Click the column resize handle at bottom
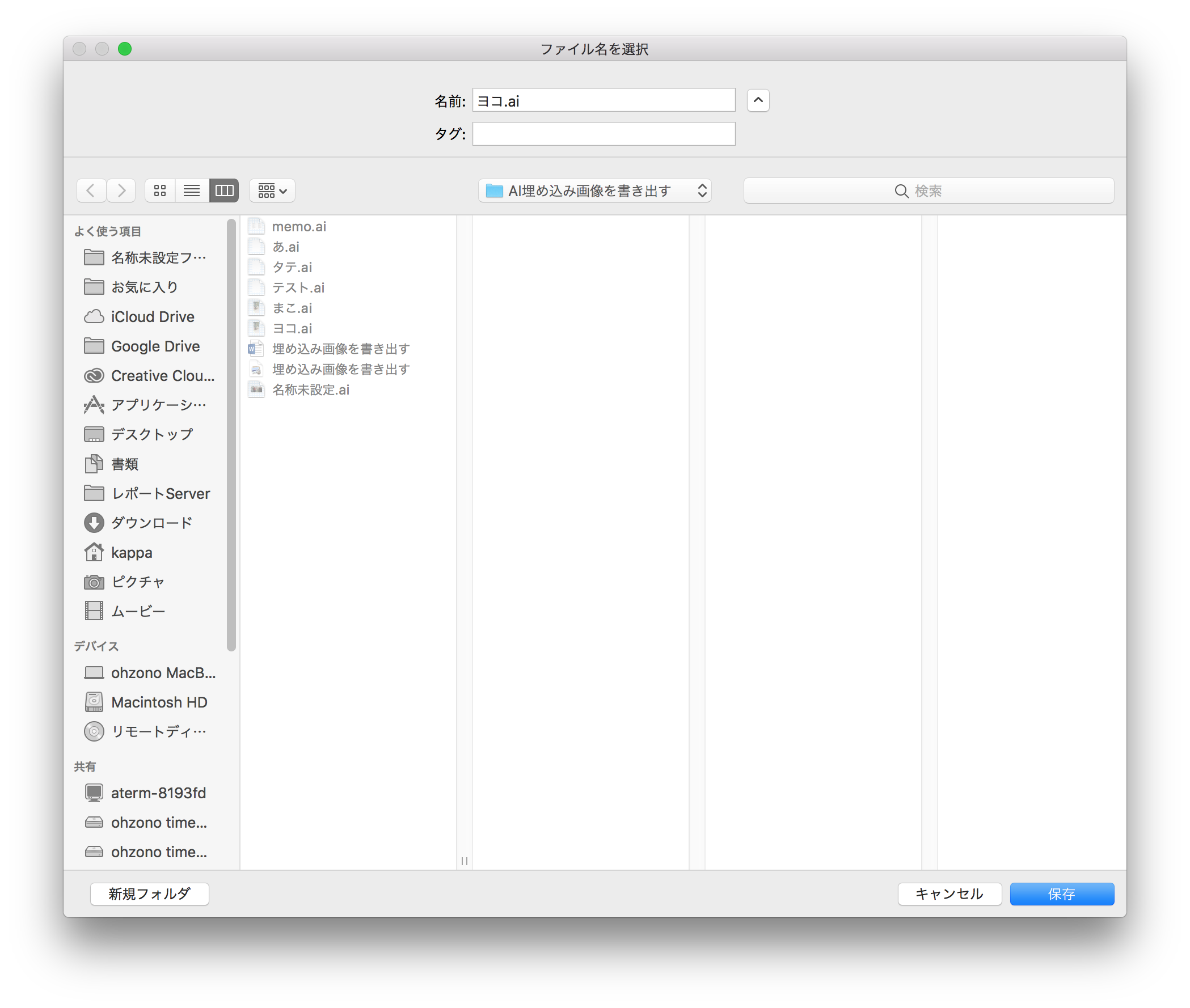 tap(465, 861)
